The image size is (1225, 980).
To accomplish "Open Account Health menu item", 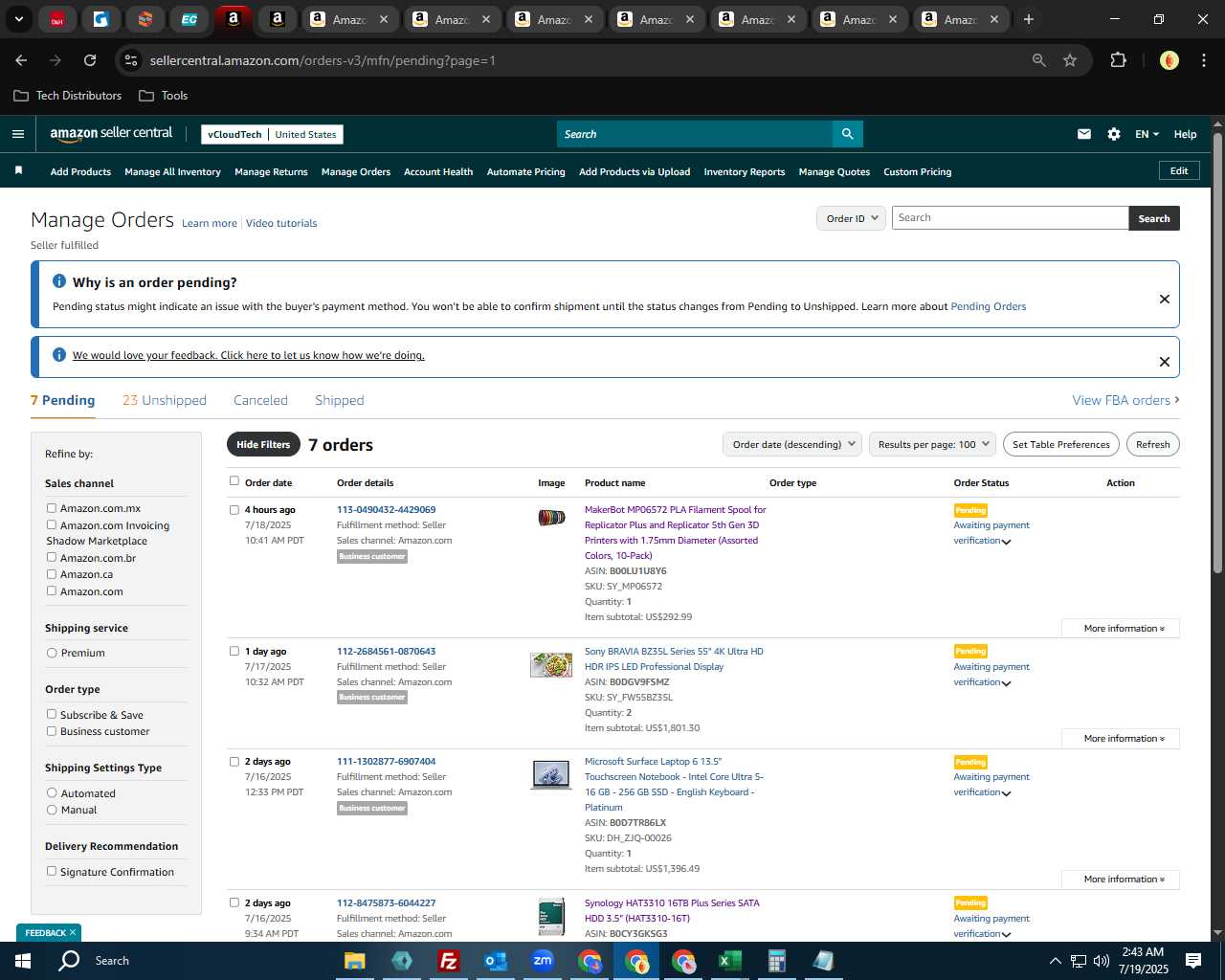I will tap(438, 172).
